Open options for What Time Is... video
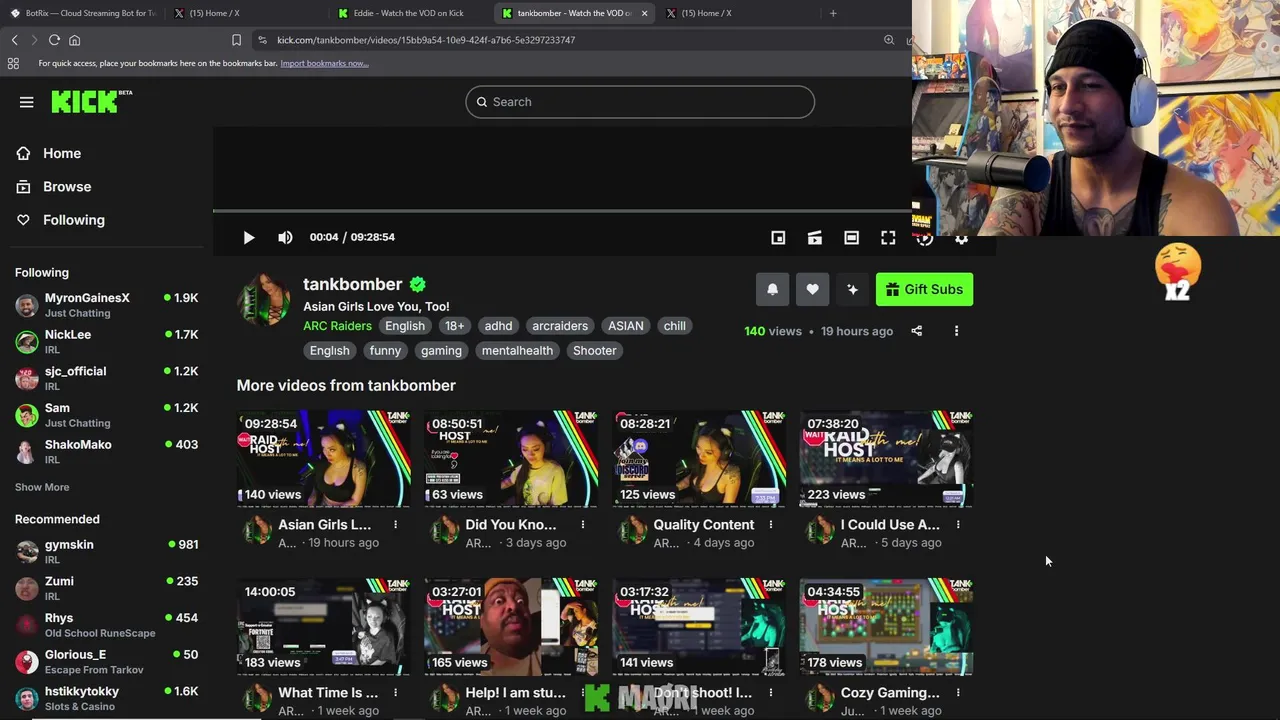Screen dimensions: 1280x720 [395, 692]
